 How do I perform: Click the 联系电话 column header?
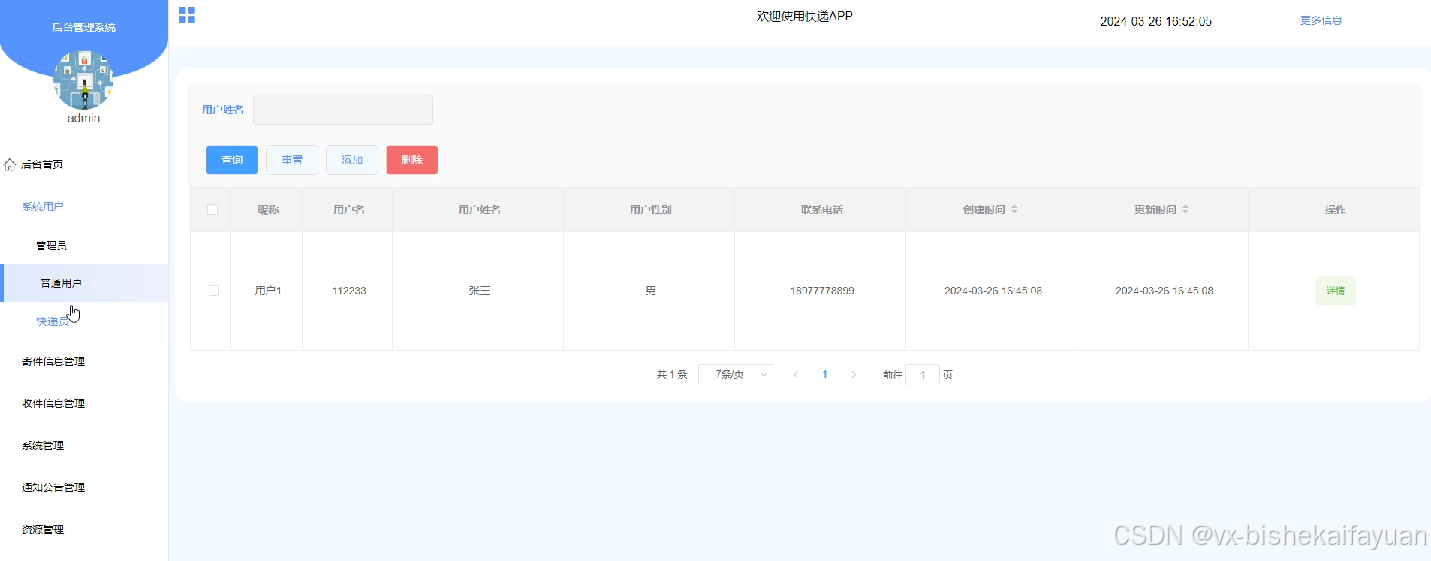(x=821, y=210)
